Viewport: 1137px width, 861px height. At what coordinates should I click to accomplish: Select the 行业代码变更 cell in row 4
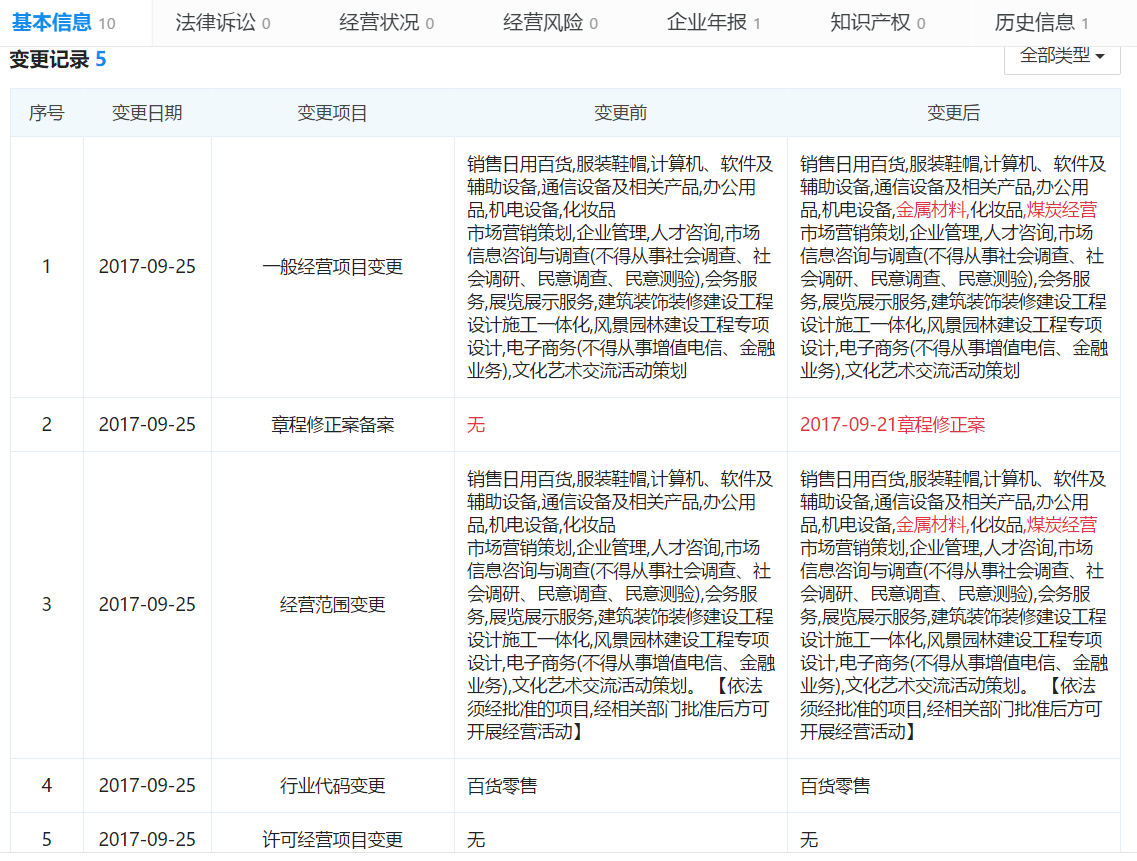tap(332, 786)
